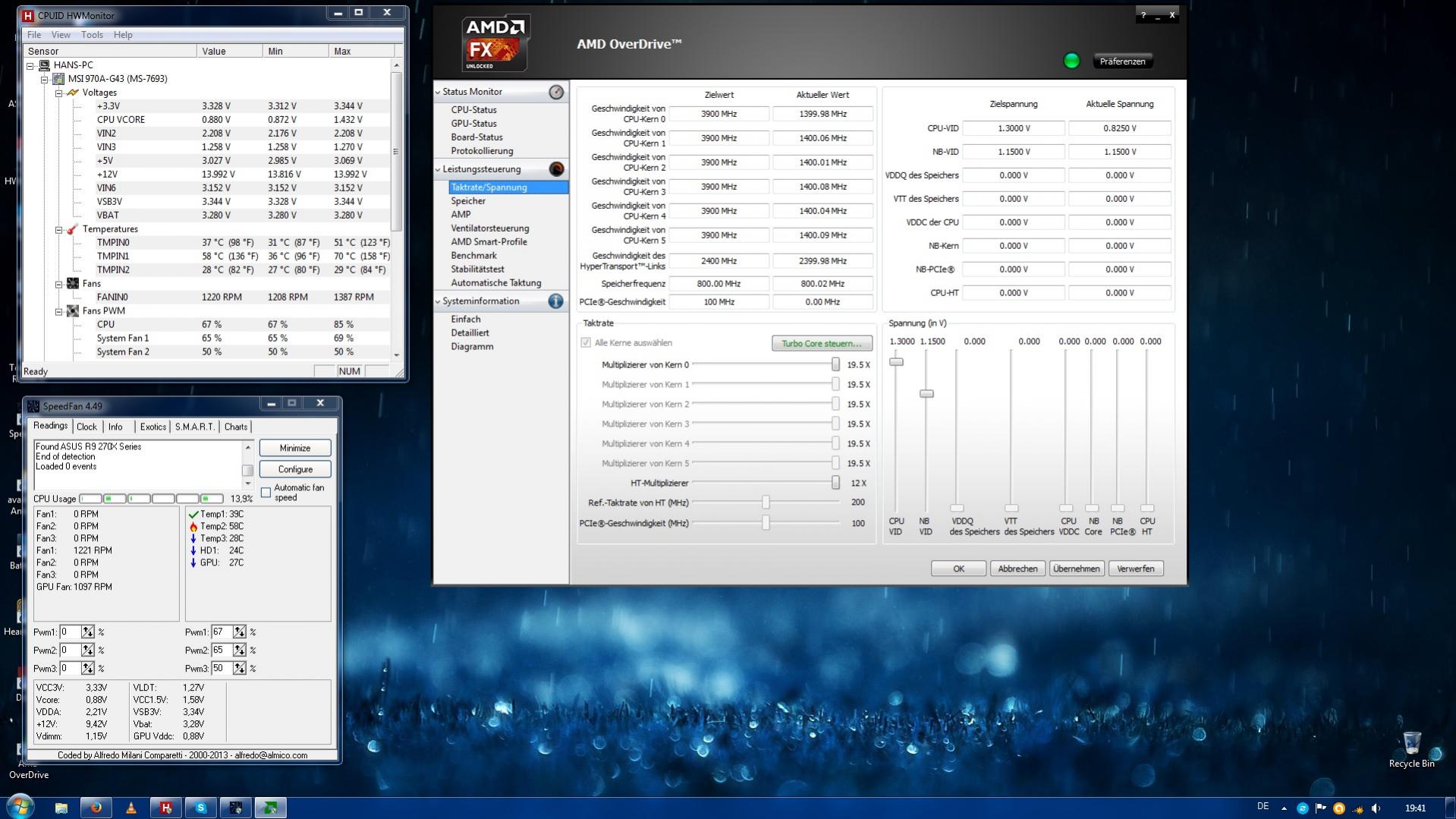1456x819 pixels.
Task: Collapse the Voltages tree node
Action: pos(58,93)
